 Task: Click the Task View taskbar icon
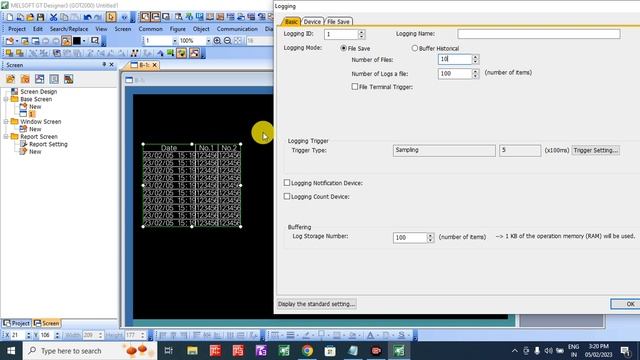tap(169, 351)
